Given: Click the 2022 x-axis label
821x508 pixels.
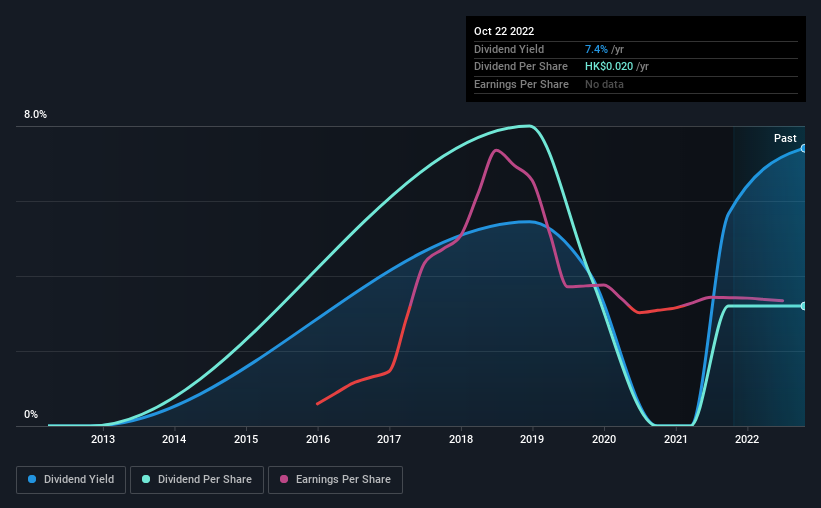Looking at the screenshot, I should coord(747,439).
